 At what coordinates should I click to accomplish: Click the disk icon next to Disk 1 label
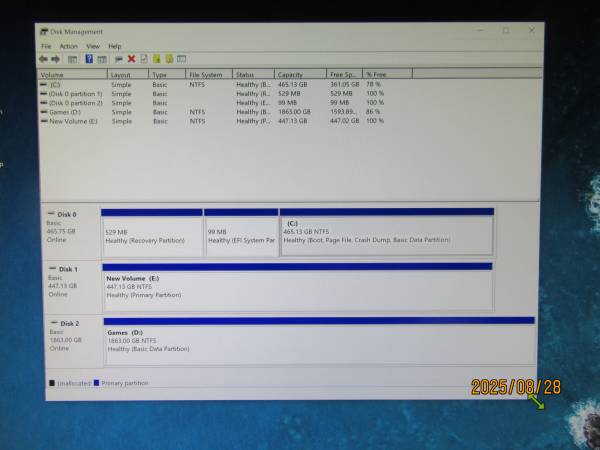52,268
